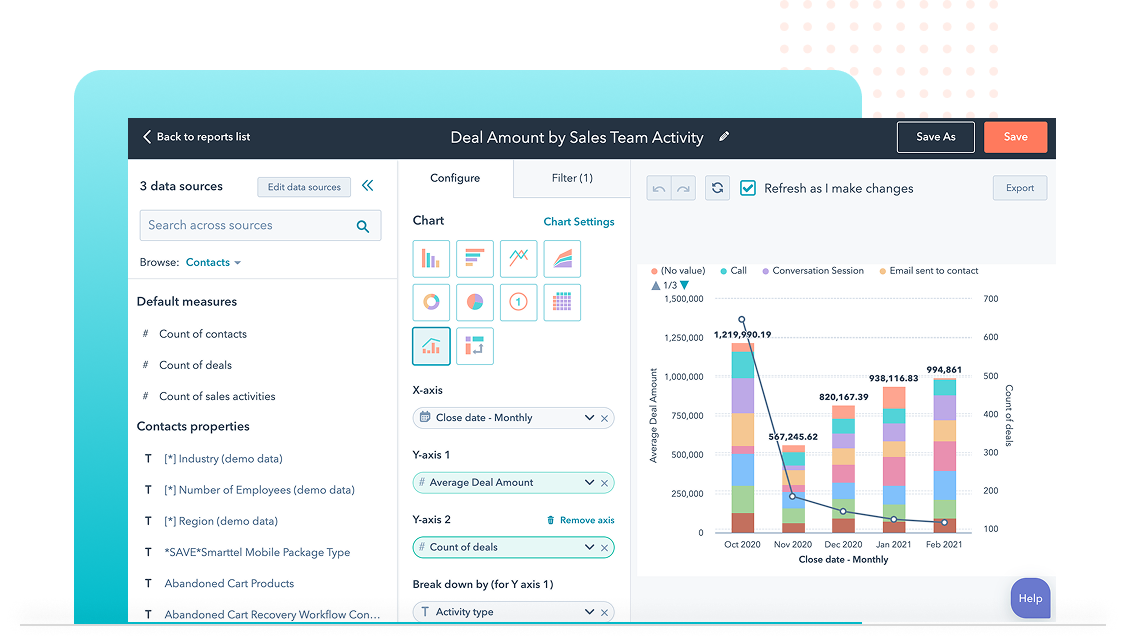The image size is (1126, 638).
Task: Choose the line chart type icon
Action: pos(518,259)
